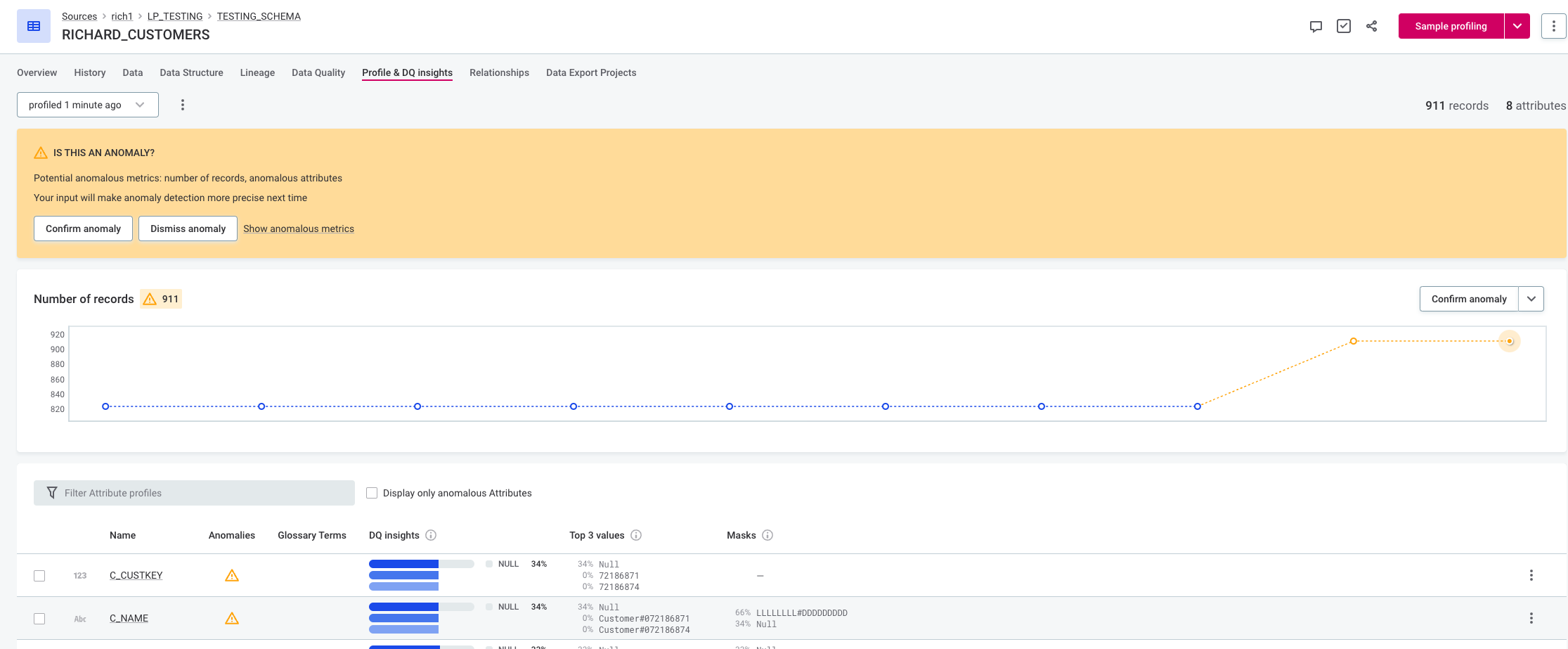The image size is (1568, 649).
Task: Expand chart's Confirm anomaly dropdown arrow
Action: click(x=1531, y=299)
